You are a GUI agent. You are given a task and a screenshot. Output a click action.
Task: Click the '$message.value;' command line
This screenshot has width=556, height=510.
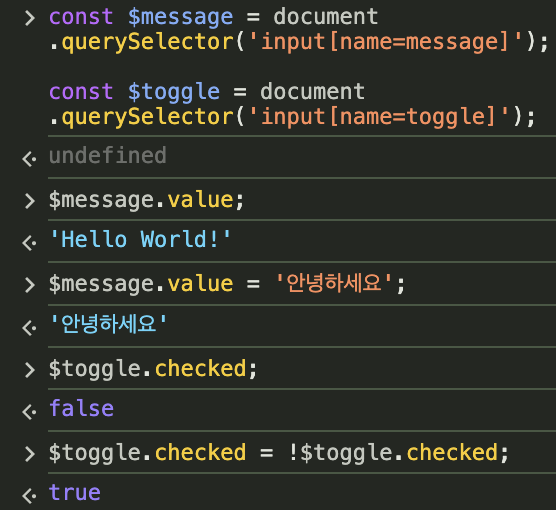(x=146, y=200)
